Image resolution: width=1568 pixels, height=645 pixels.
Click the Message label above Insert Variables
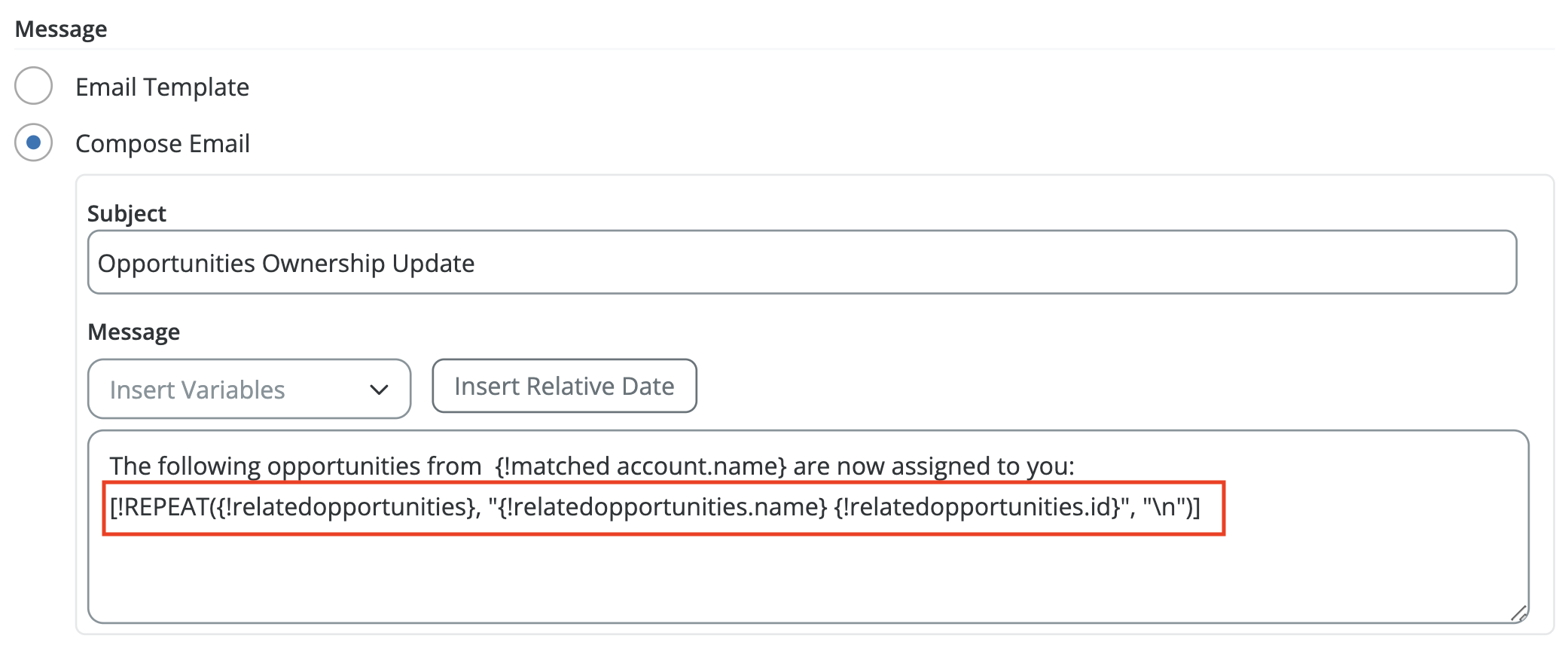tap(134, 332)
